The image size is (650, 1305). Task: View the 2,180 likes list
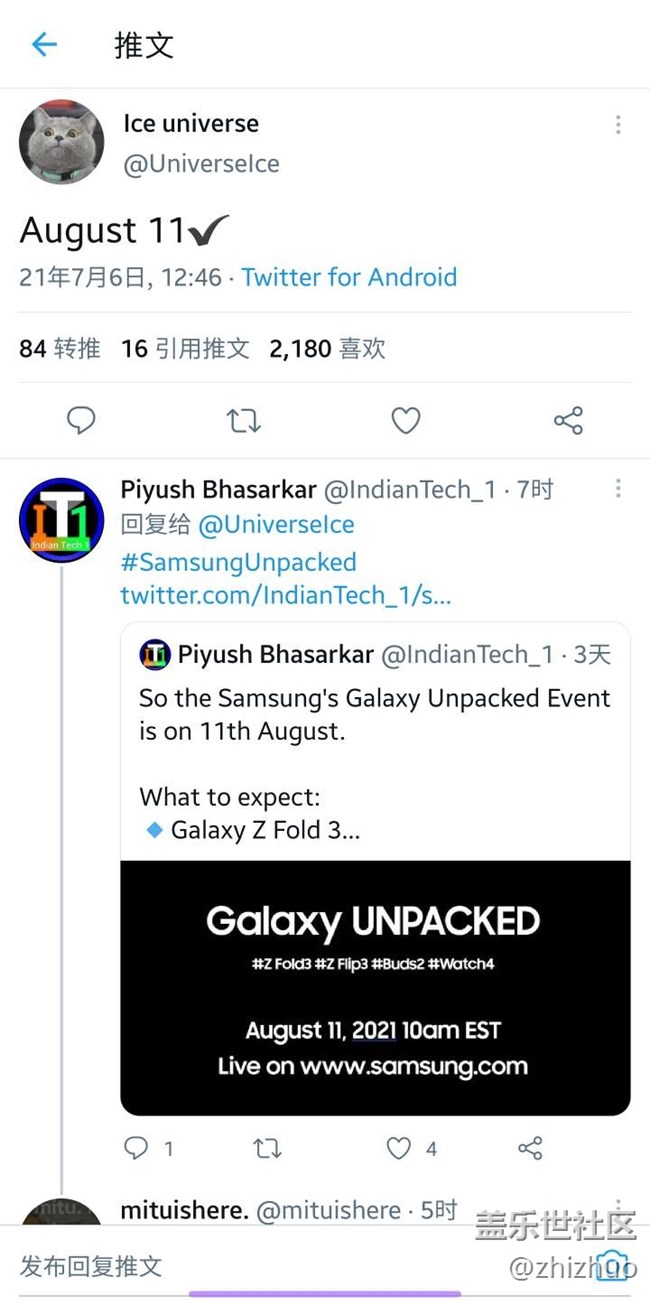[x=327, y=348]
